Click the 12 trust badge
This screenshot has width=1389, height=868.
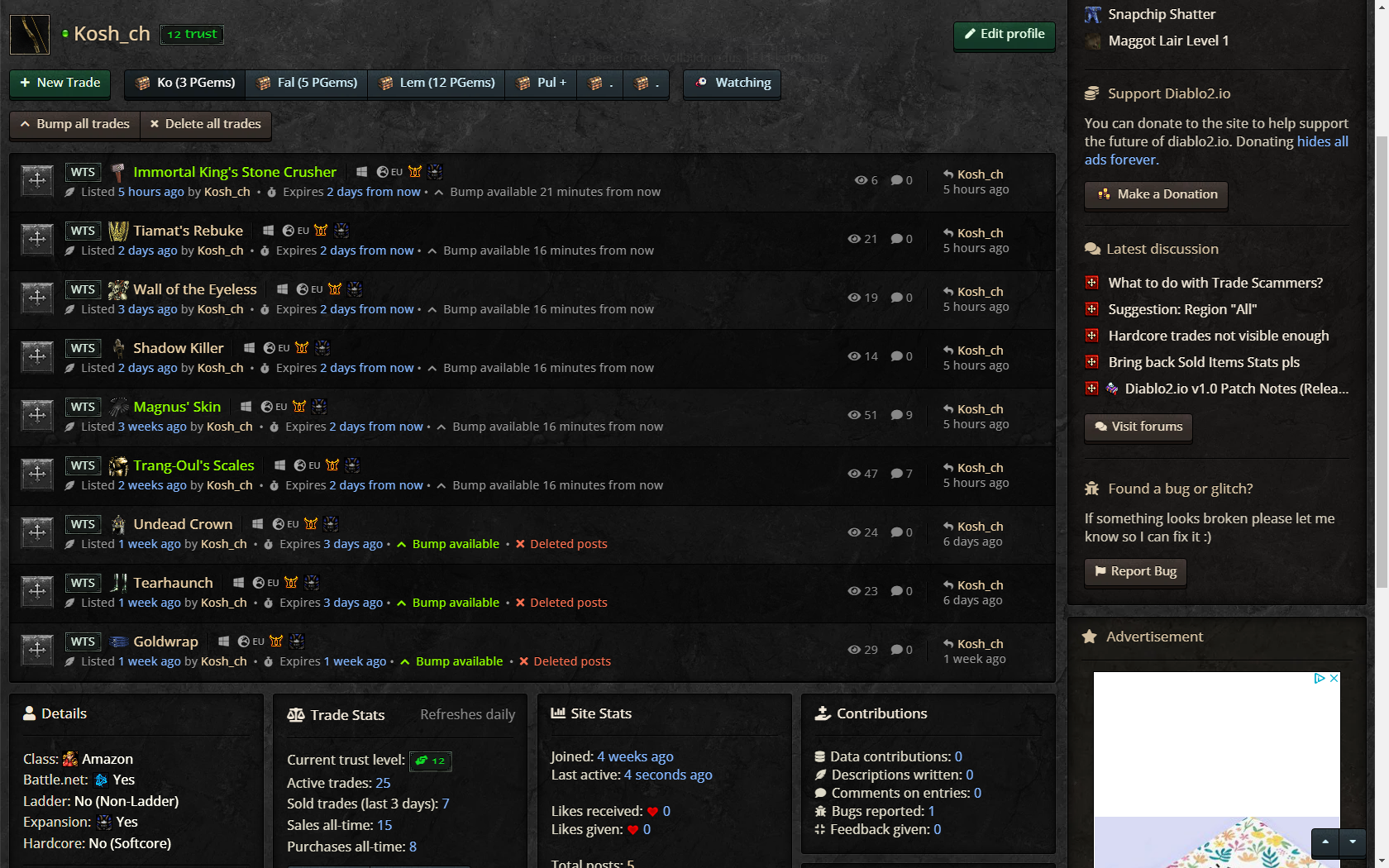[192, 34]
